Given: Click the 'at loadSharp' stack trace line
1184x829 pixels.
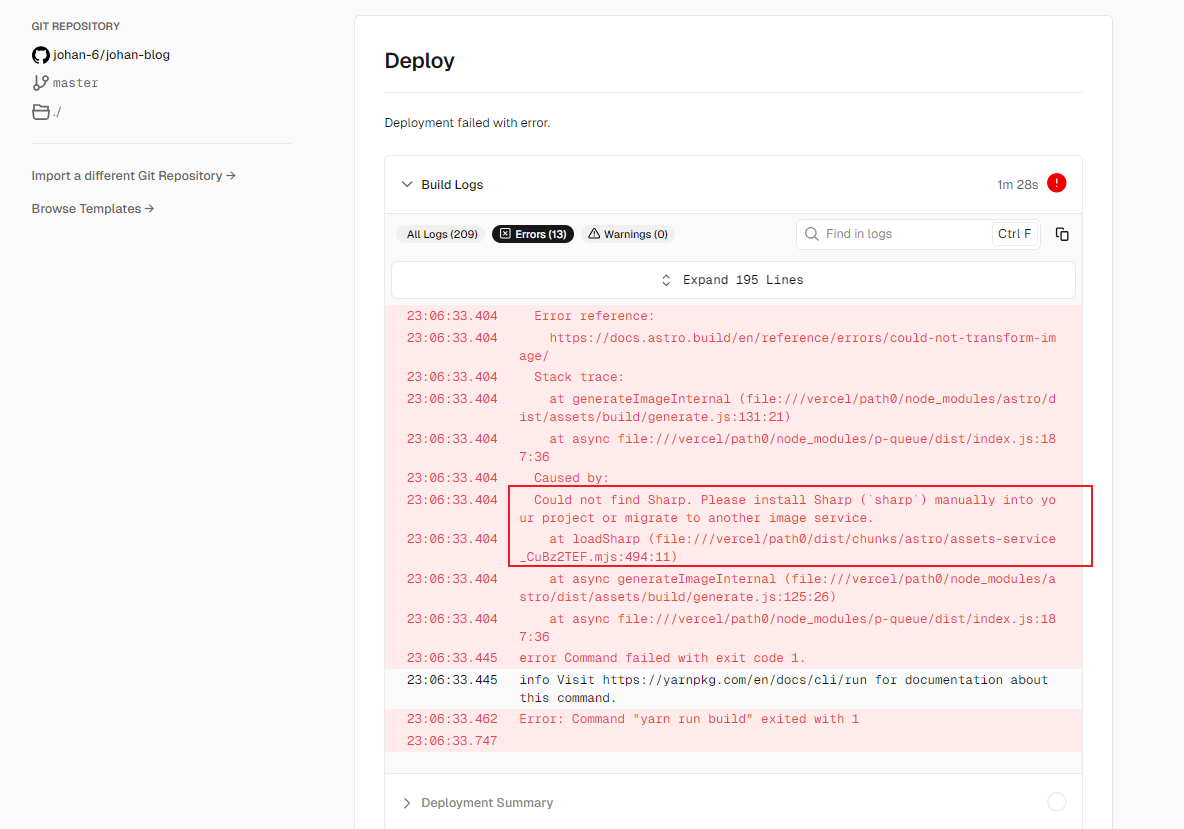Looking at the screenshot, I should (x=788, y=548).
